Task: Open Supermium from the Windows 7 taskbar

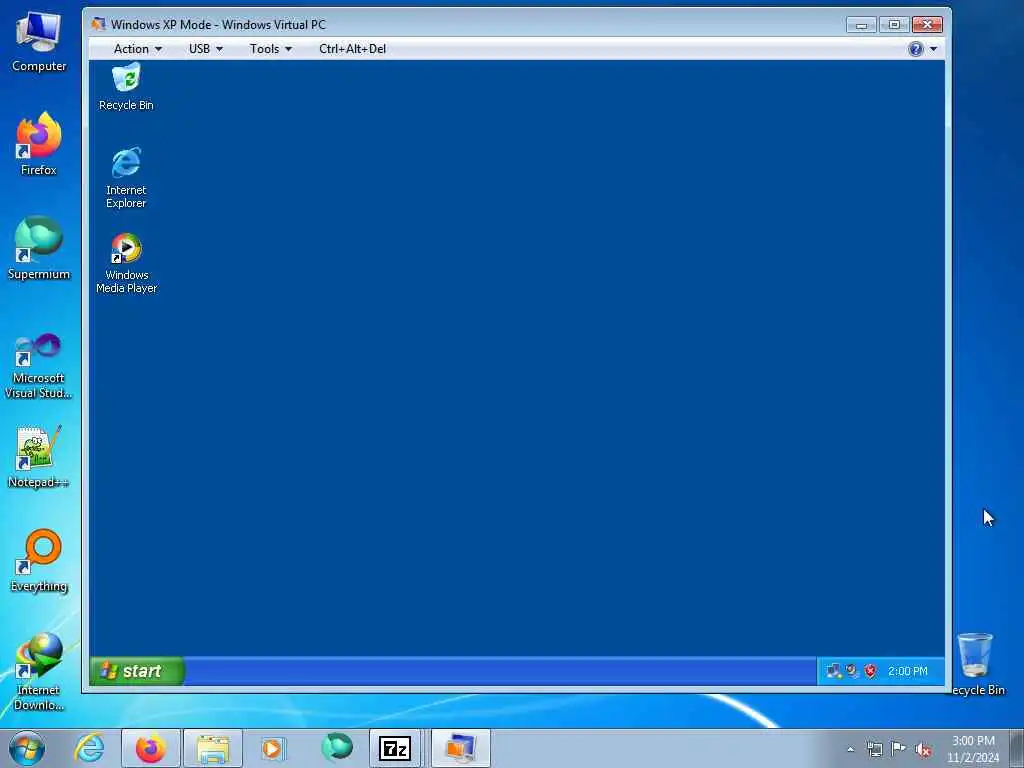Action: point(336,748)
